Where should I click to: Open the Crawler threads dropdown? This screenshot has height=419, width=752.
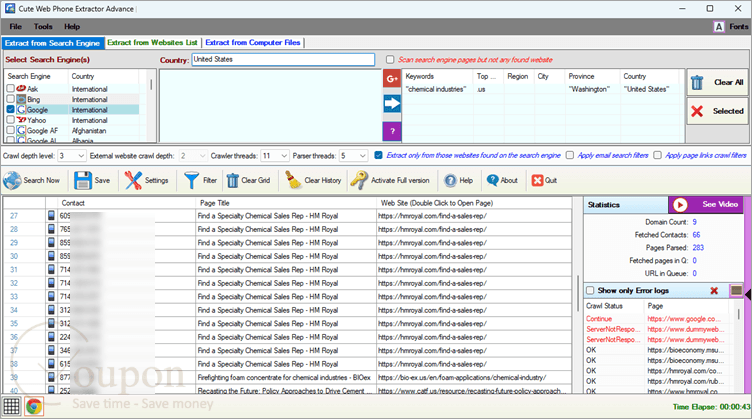(284, 156)
